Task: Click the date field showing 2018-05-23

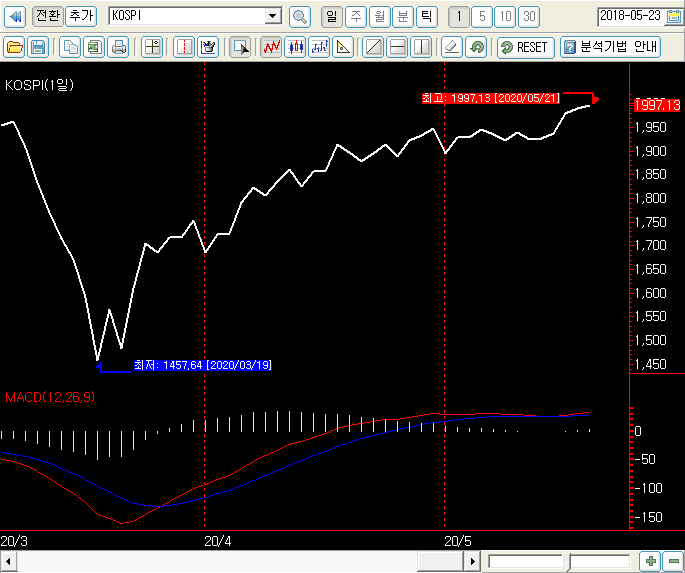Action: pos(630,16)
